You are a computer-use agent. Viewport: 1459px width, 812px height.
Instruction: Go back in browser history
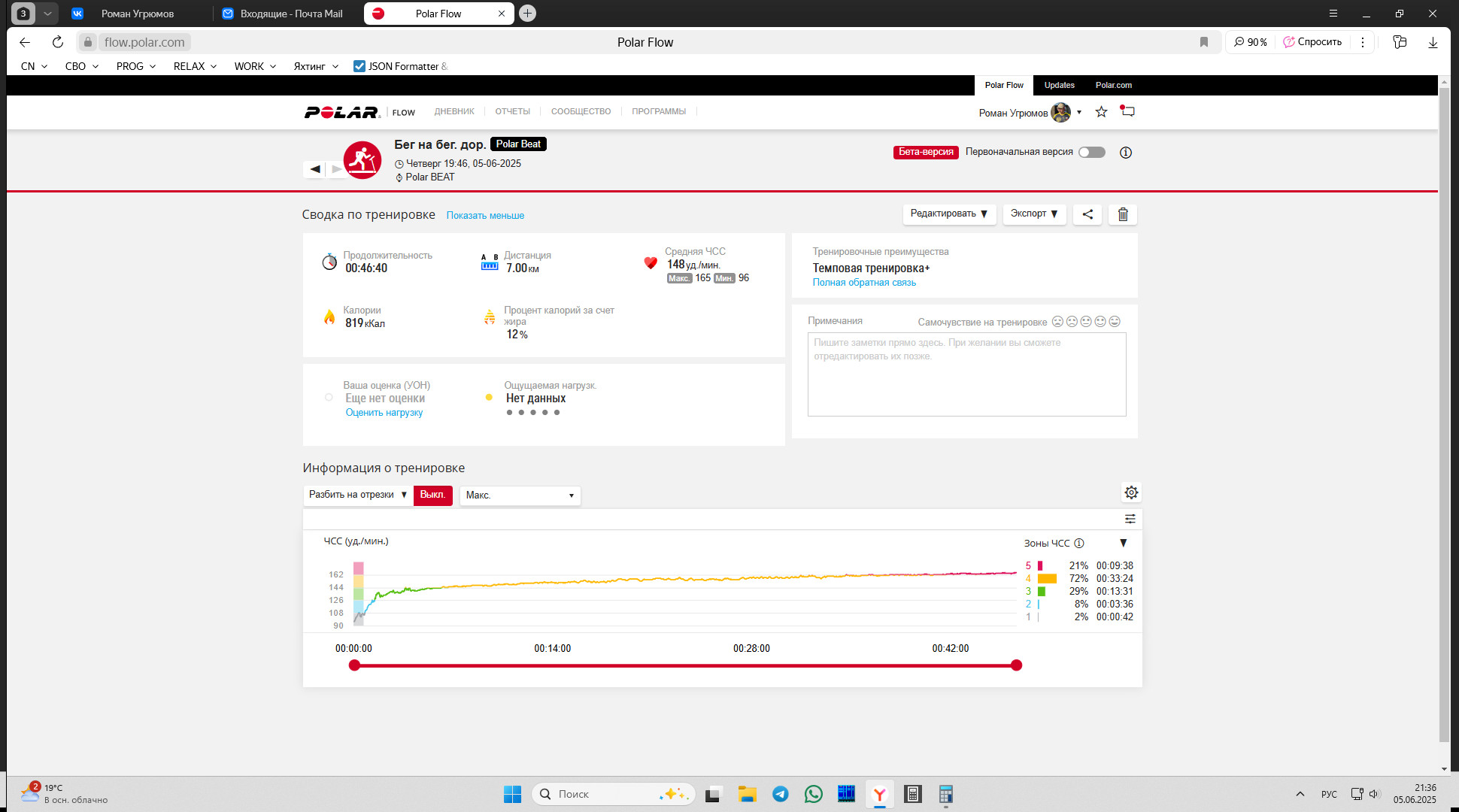[x=25, y=42]
